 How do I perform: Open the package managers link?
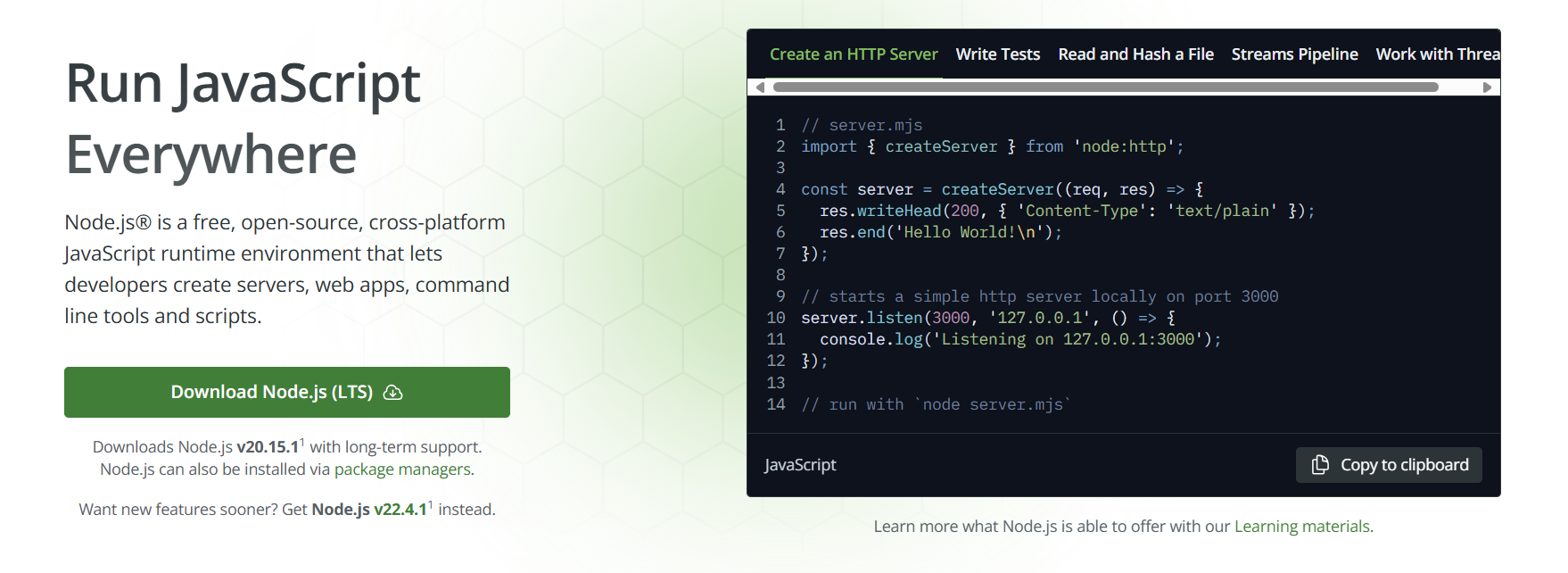[x=402, y=469]
